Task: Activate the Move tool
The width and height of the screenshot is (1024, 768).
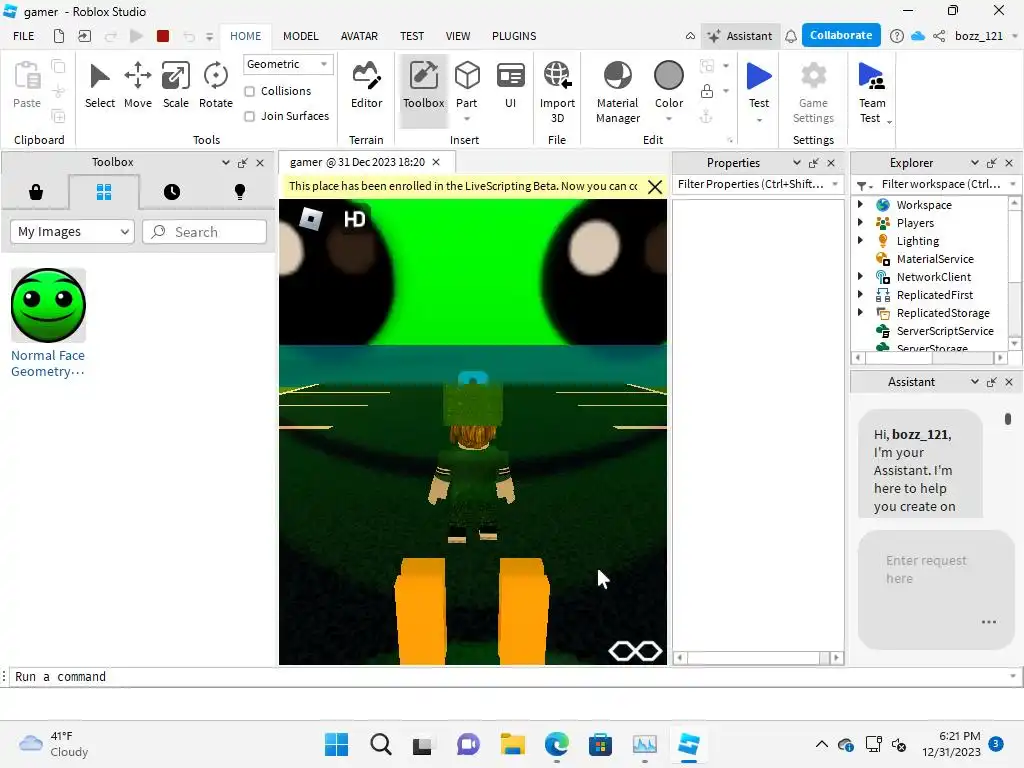Action: [x=137, y=86]
